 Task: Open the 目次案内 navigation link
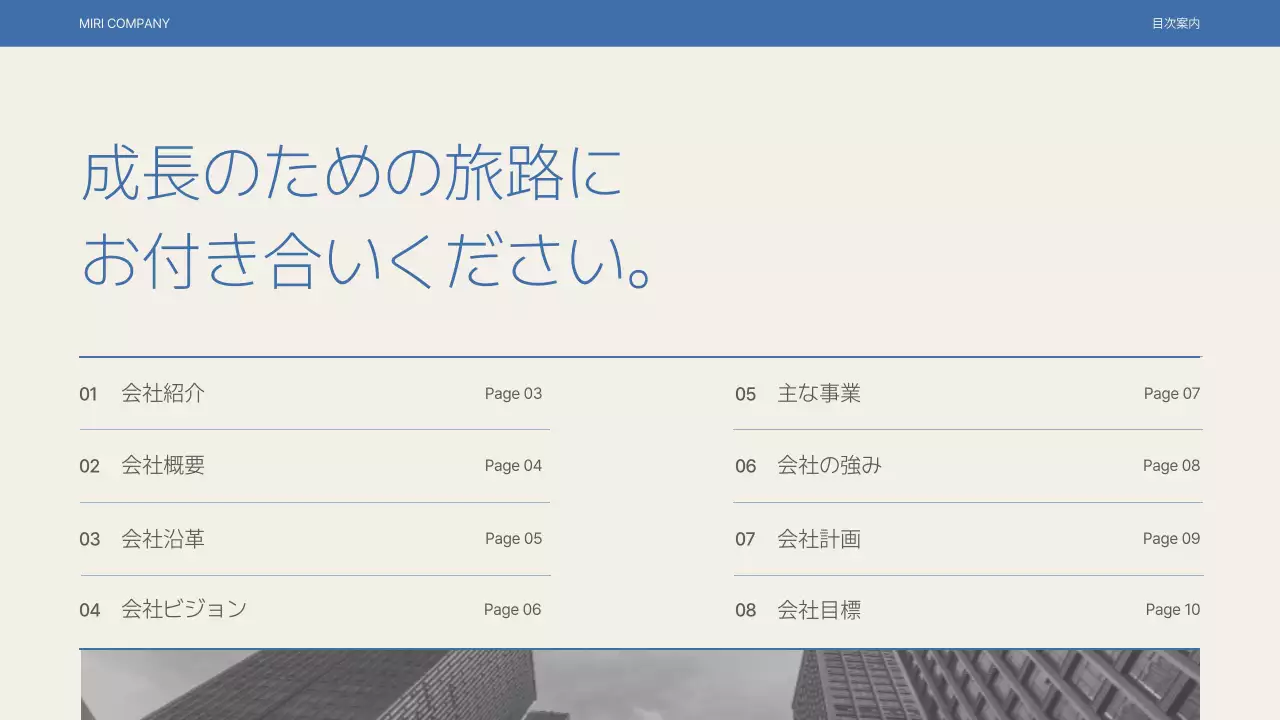(1175, 22)
